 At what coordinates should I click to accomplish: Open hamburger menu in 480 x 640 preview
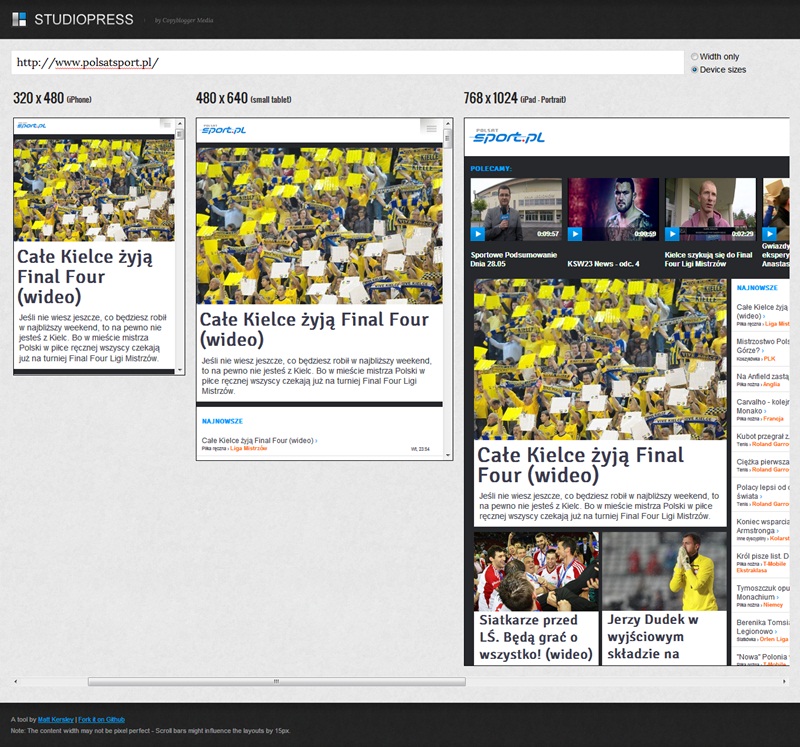coord(429,126)
